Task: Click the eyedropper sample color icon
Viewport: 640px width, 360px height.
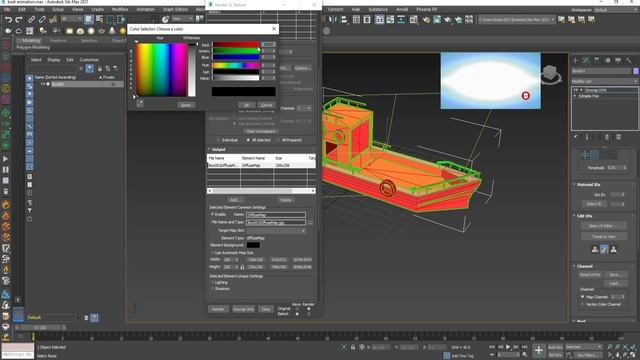Action: [x=140, y=104]
